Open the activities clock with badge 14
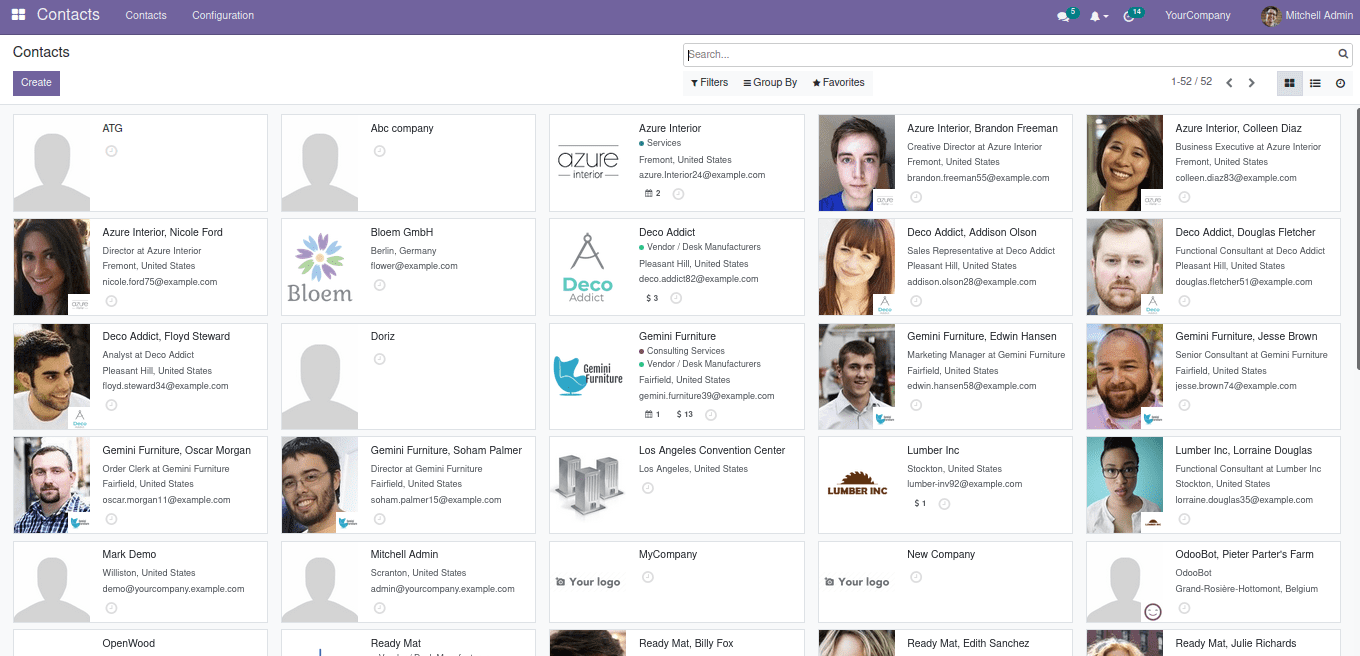1360x656 pixels. pyautogui.click(x=1130, y=16)
